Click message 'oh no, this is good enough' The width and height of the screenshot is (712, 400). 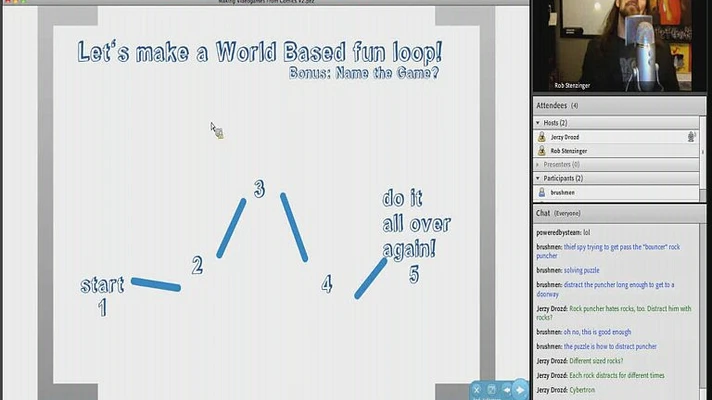[597, 332]
